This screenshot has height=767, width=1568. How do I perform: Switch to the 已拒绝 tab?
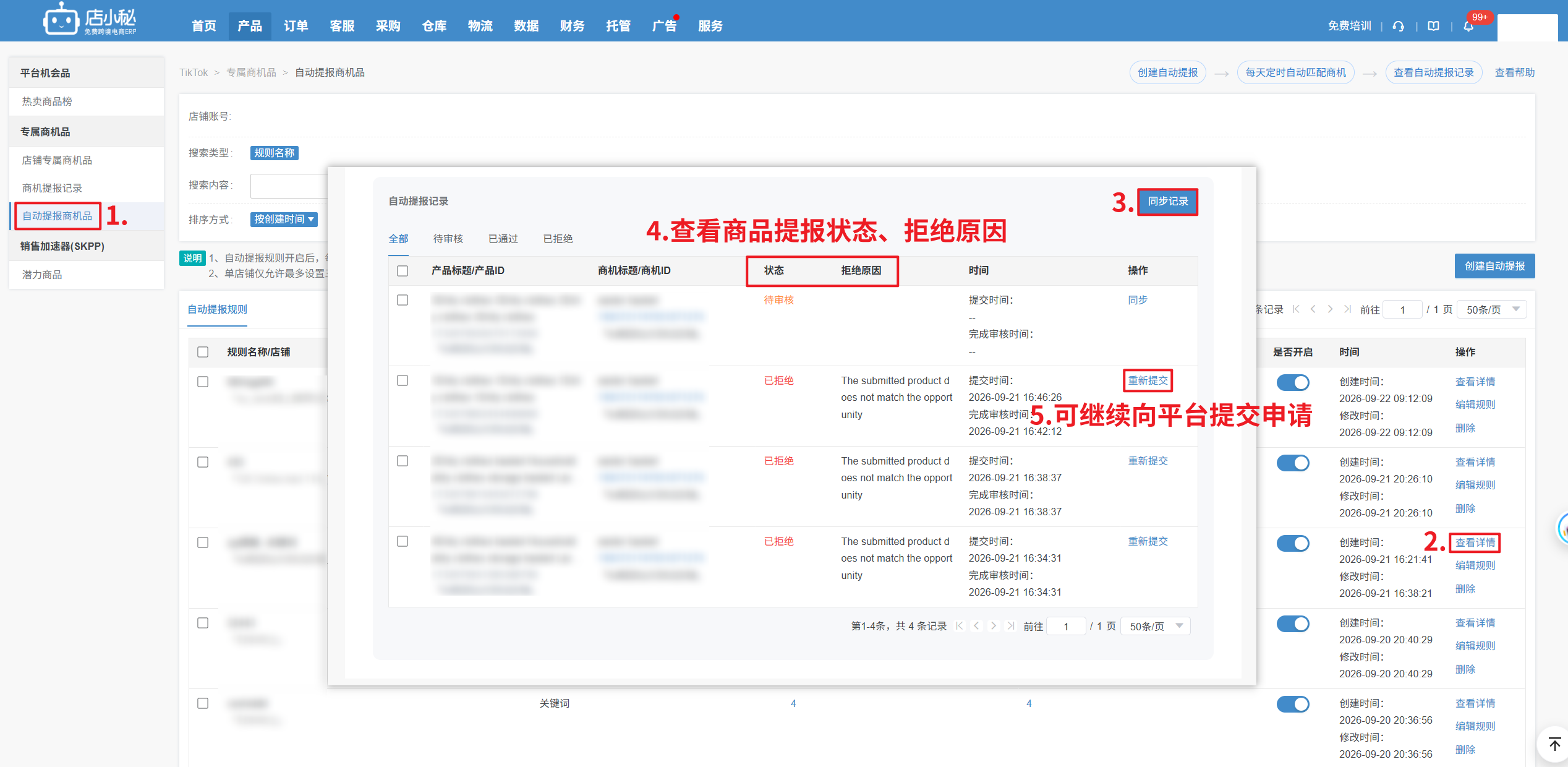point(558,239)
